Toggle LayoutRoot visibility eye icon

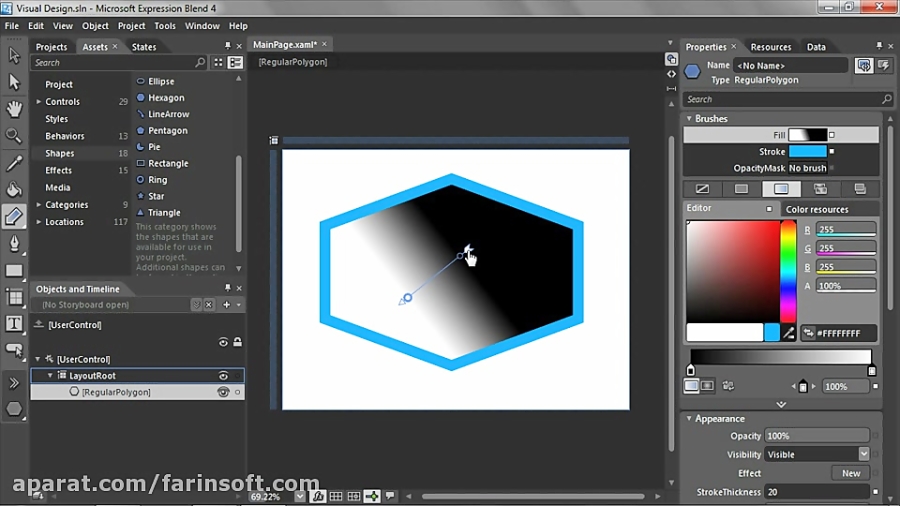(223, 376)
